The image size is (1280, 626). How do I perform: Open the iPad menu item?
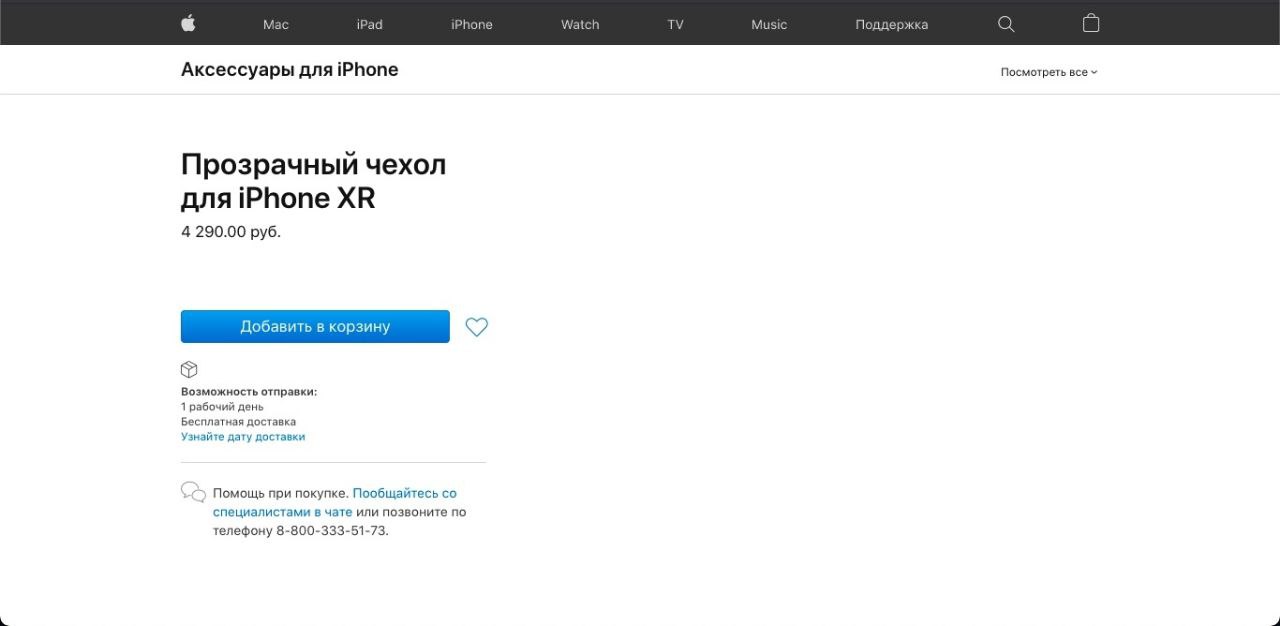click(x=370, y=24)
